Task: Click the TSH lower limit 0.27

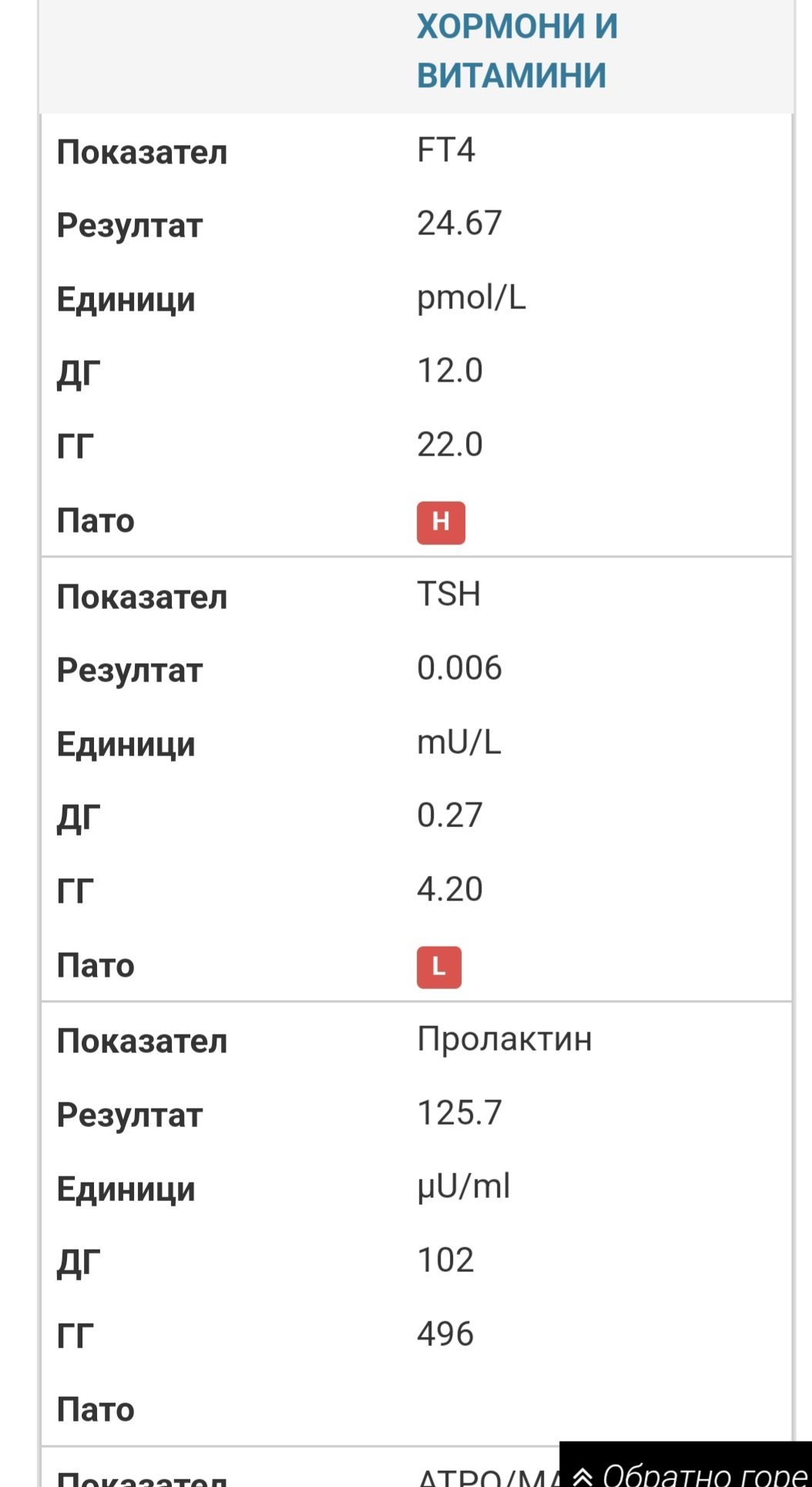Action: point(449,816)
